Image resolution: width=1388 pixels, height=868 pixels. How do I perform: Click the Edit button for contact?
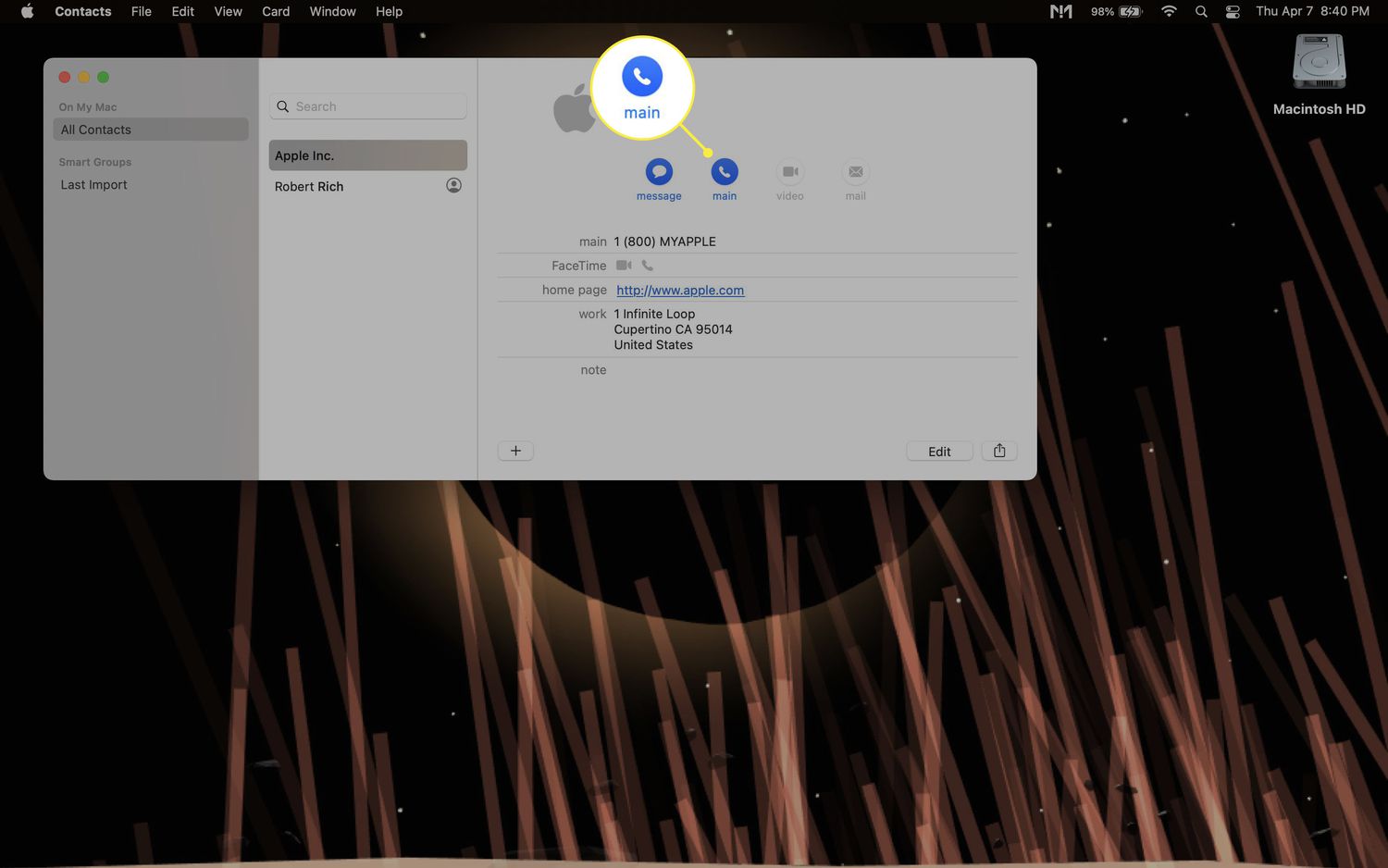(x=939, y=451)
